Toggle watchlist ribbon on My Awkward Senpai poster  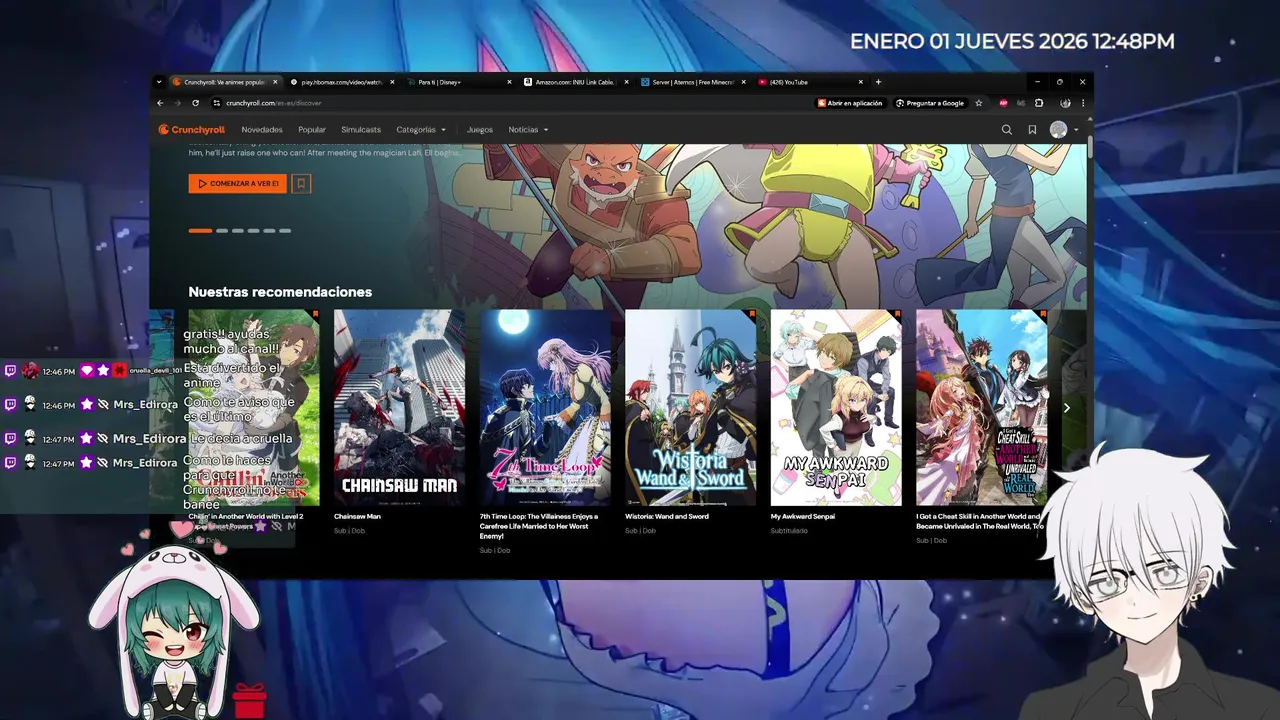pyautogui.click(x=897, y=314)
